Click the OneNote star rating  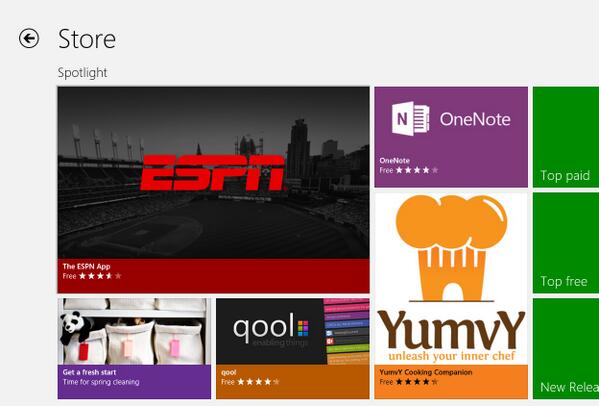point(417,170)
